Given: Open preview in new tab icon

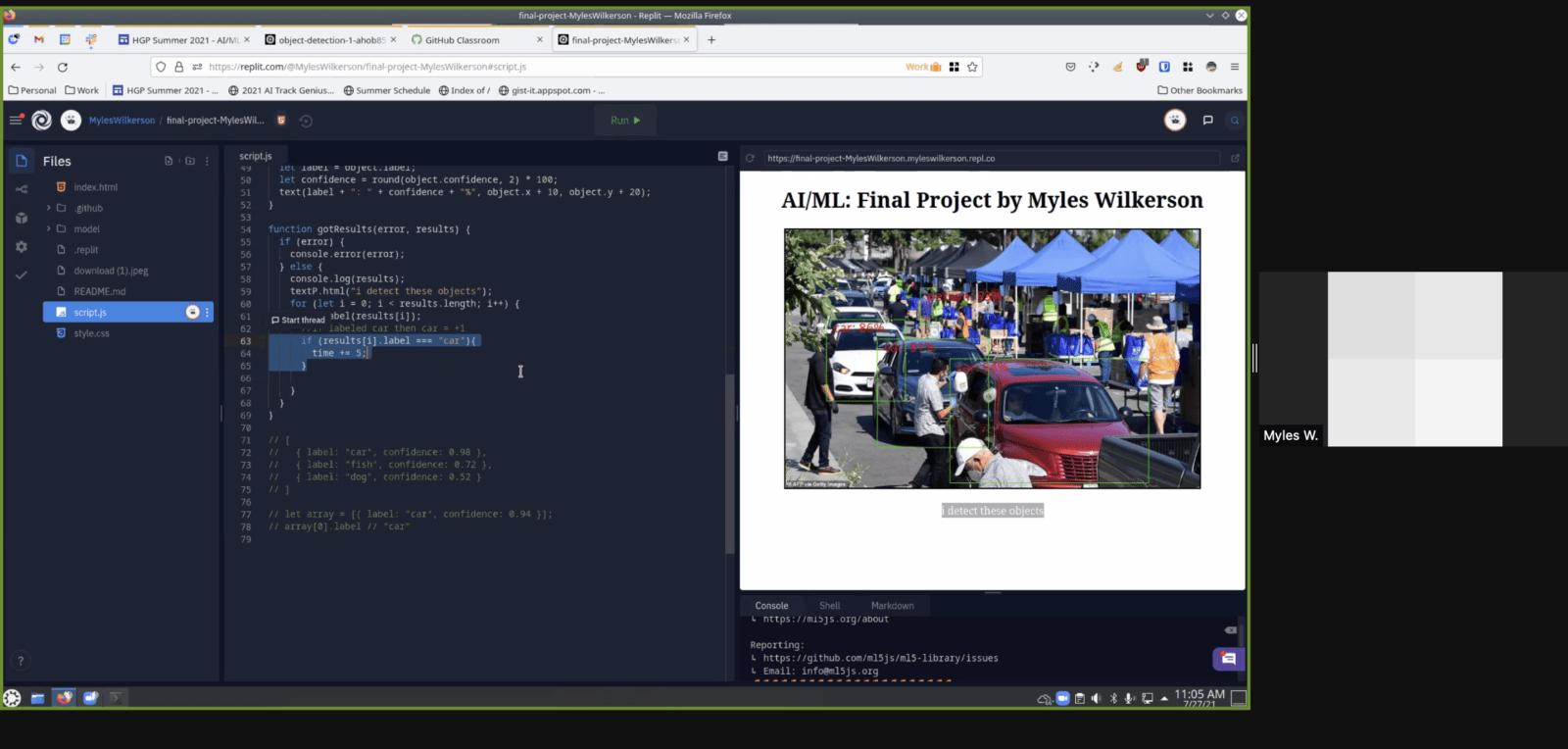Looking at the screenshot, I should (x=1235, y=158).
